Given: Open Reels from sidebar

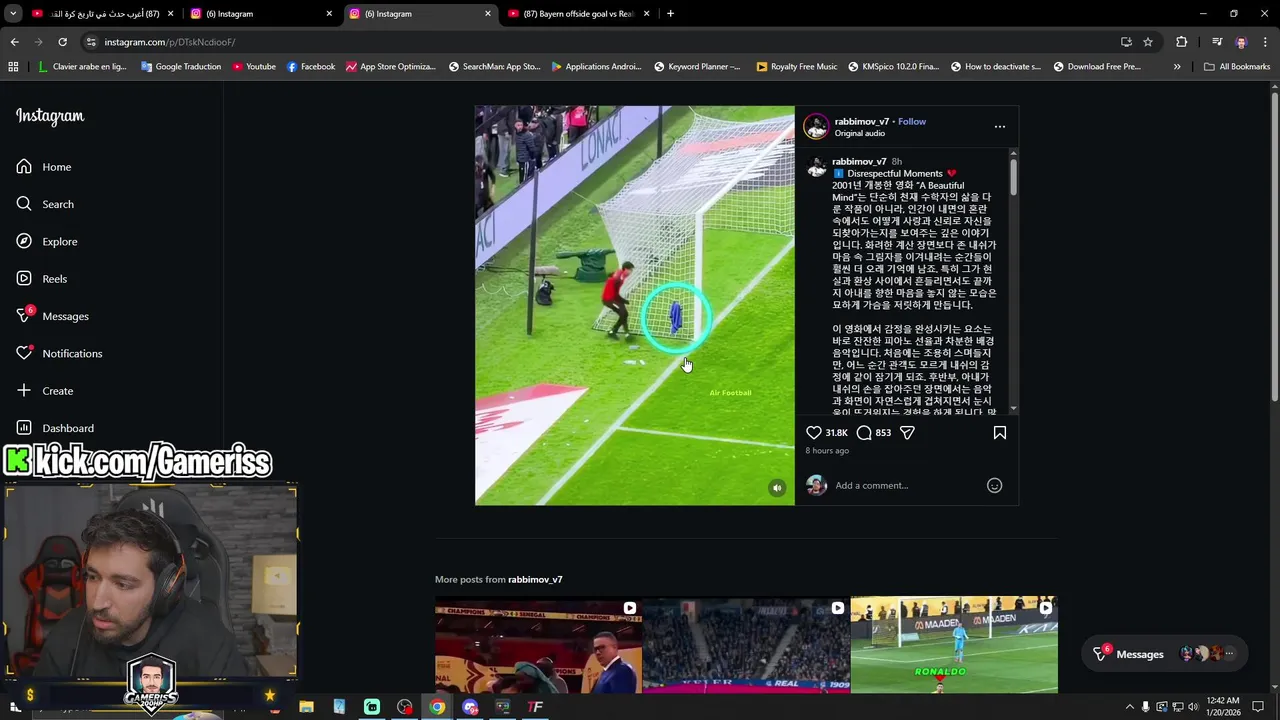Looking at the screenshot, I should coord(42,279).
